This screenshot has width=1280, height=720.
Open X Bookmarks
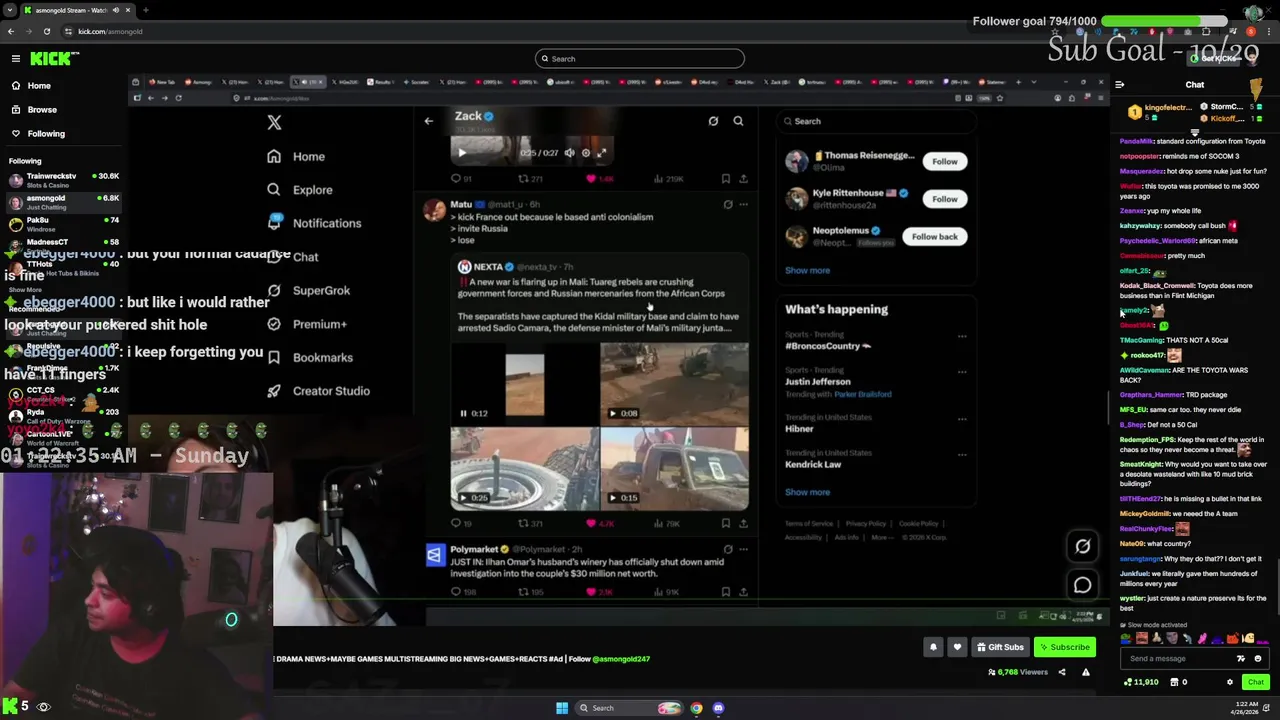[x=310, y=358]
